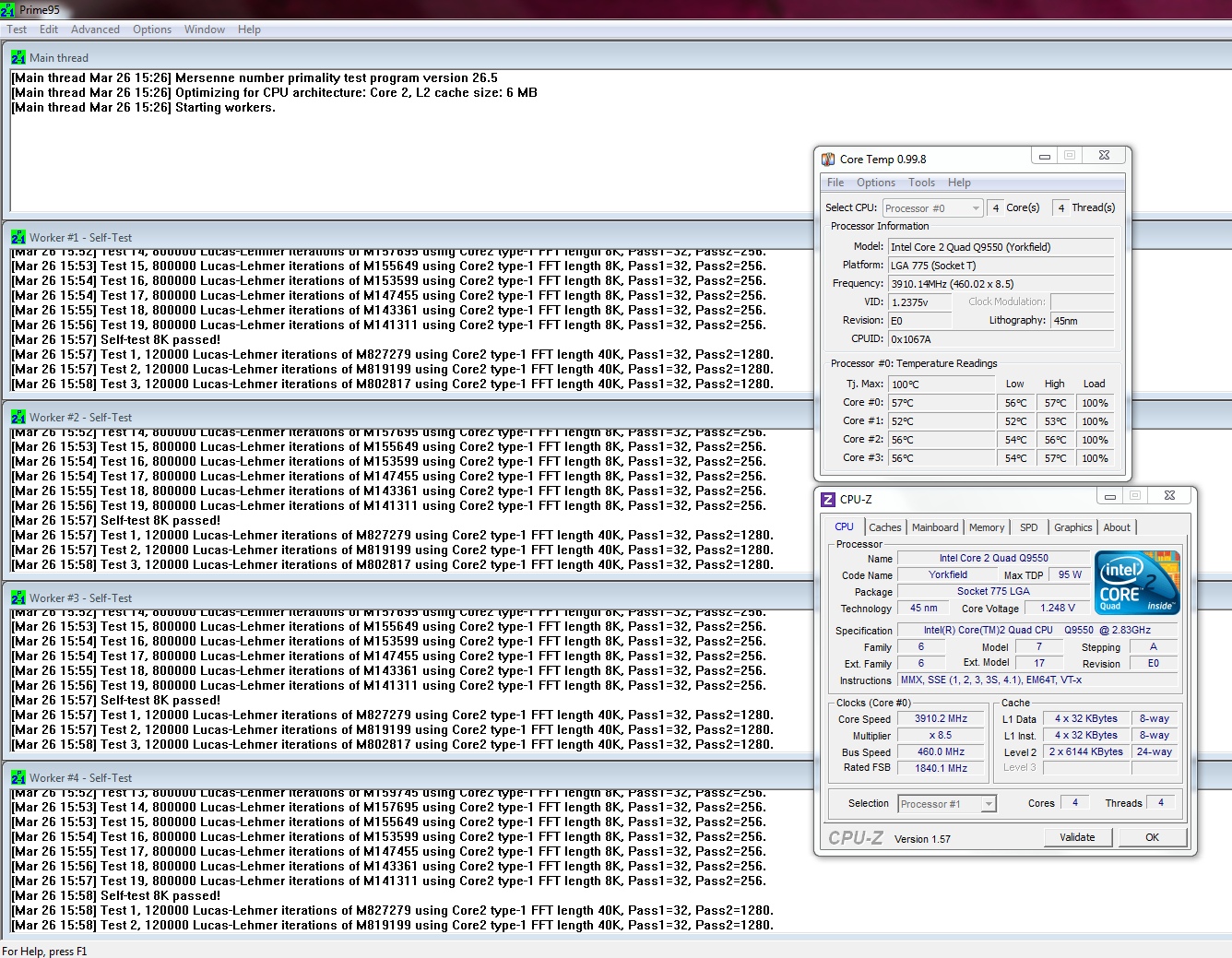1232x958 pixels.
Task: Open the Advanced menu in Prime95
Action: click(x=95, y=30)
